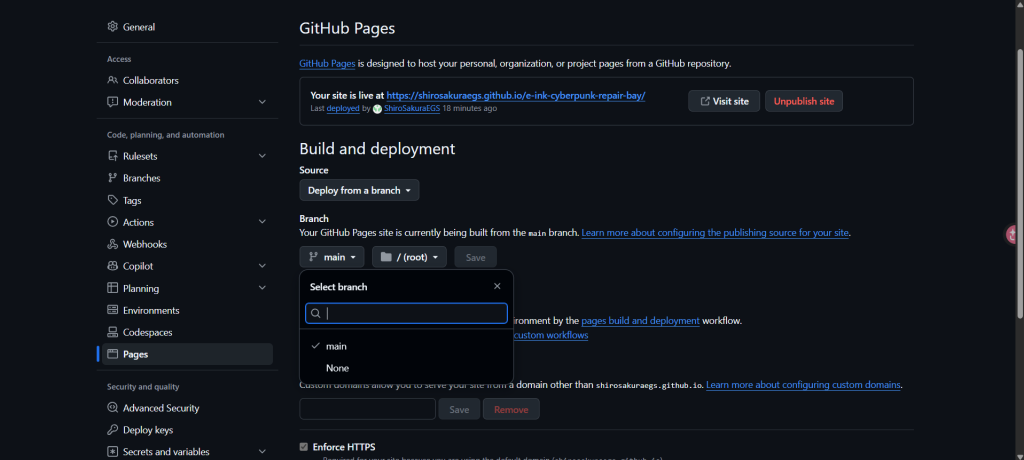Click the ShiroSakuraEGS avatar icon
This screenshot has width=1024, height=460.
tap(377, 108)
